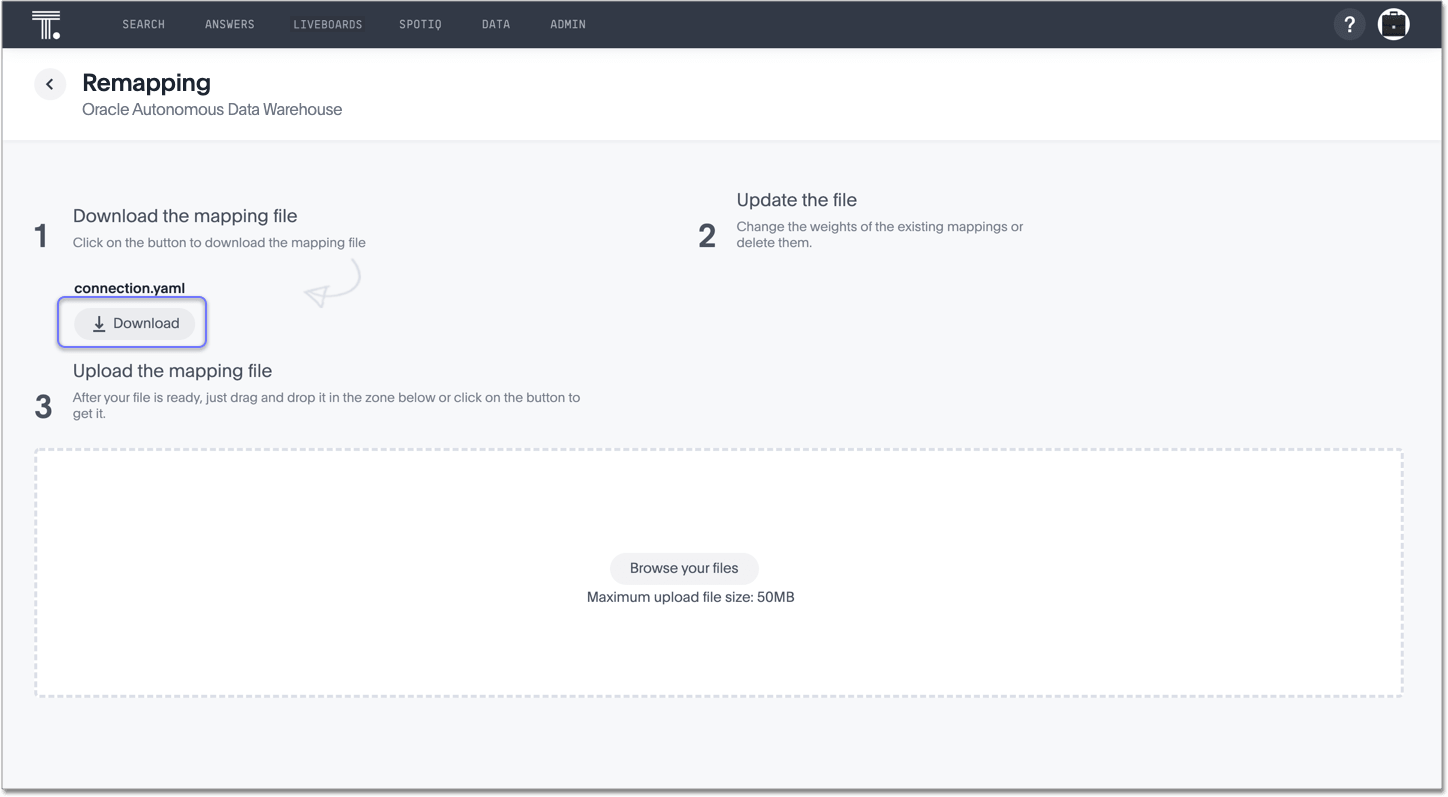
Task: Click the back arrow beside Remapping
Action: [x=50, y=84]
